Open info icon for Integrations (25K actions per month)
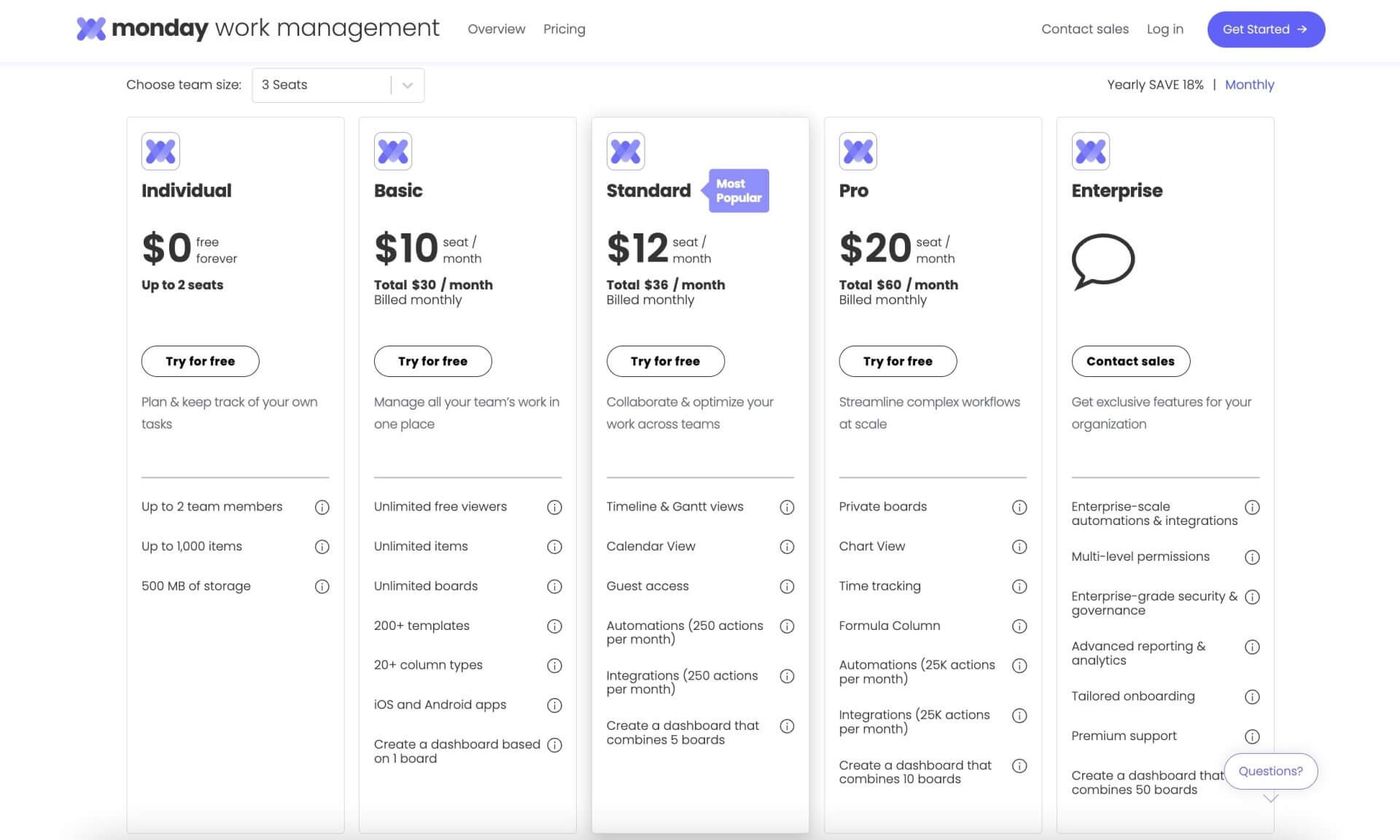Screen dimensions: 1400x840 [x=1019, y=716]
